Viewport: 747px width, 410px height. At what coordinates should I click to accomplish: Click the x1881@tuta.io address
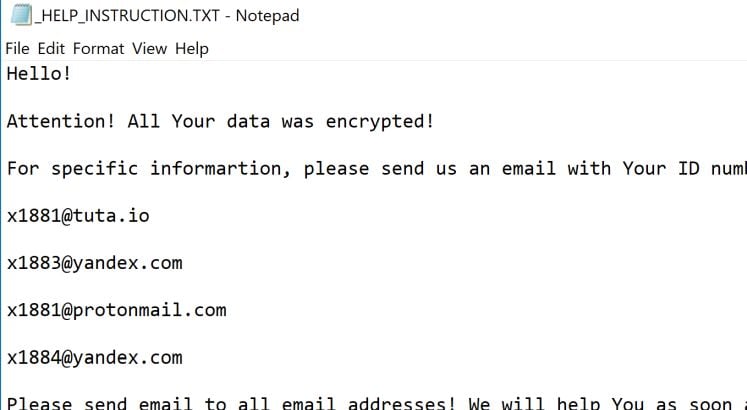[x=78, y=215]
